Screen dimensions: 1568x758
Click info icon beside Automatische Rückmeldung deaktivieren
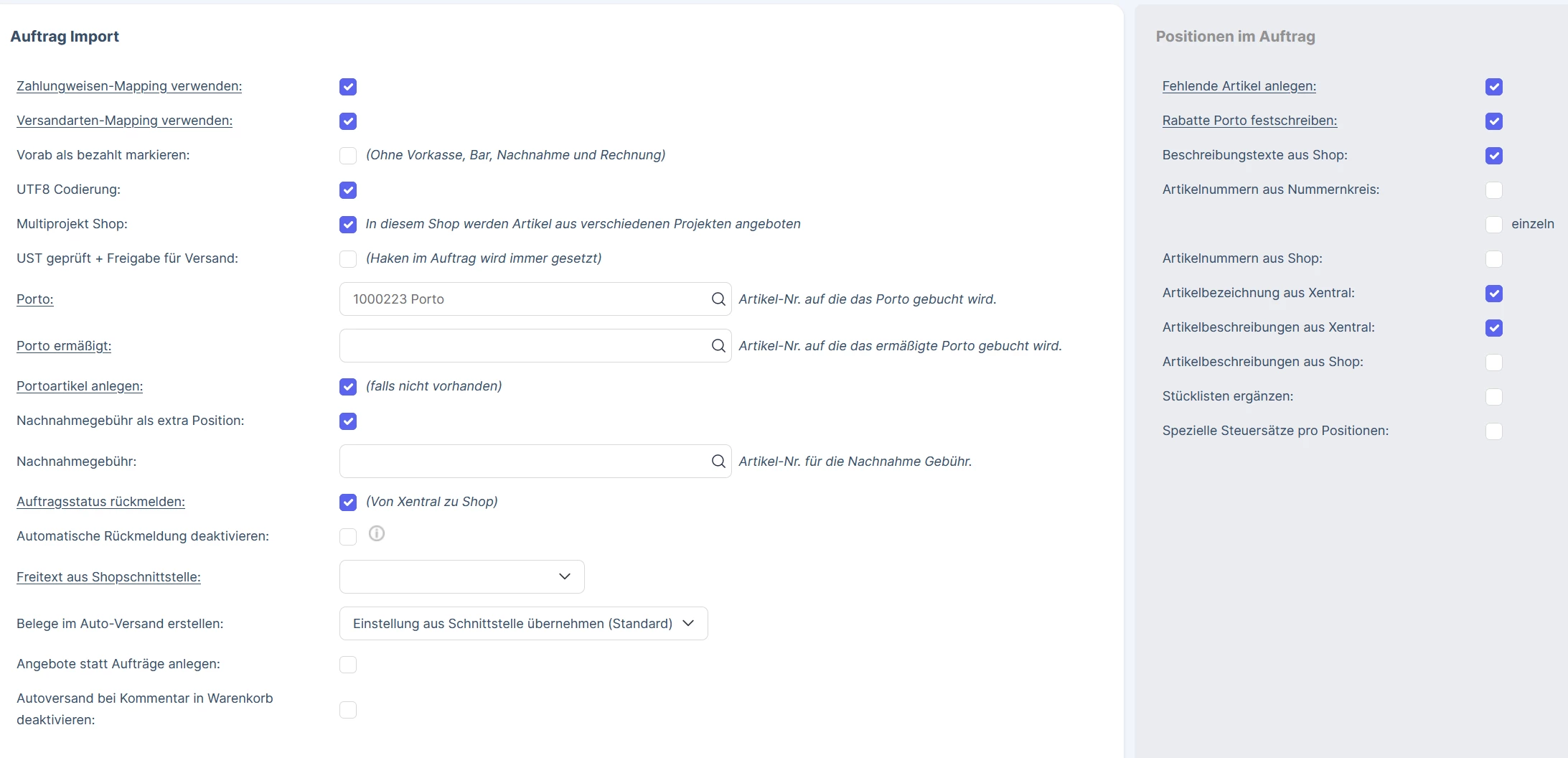click(377, 533)
